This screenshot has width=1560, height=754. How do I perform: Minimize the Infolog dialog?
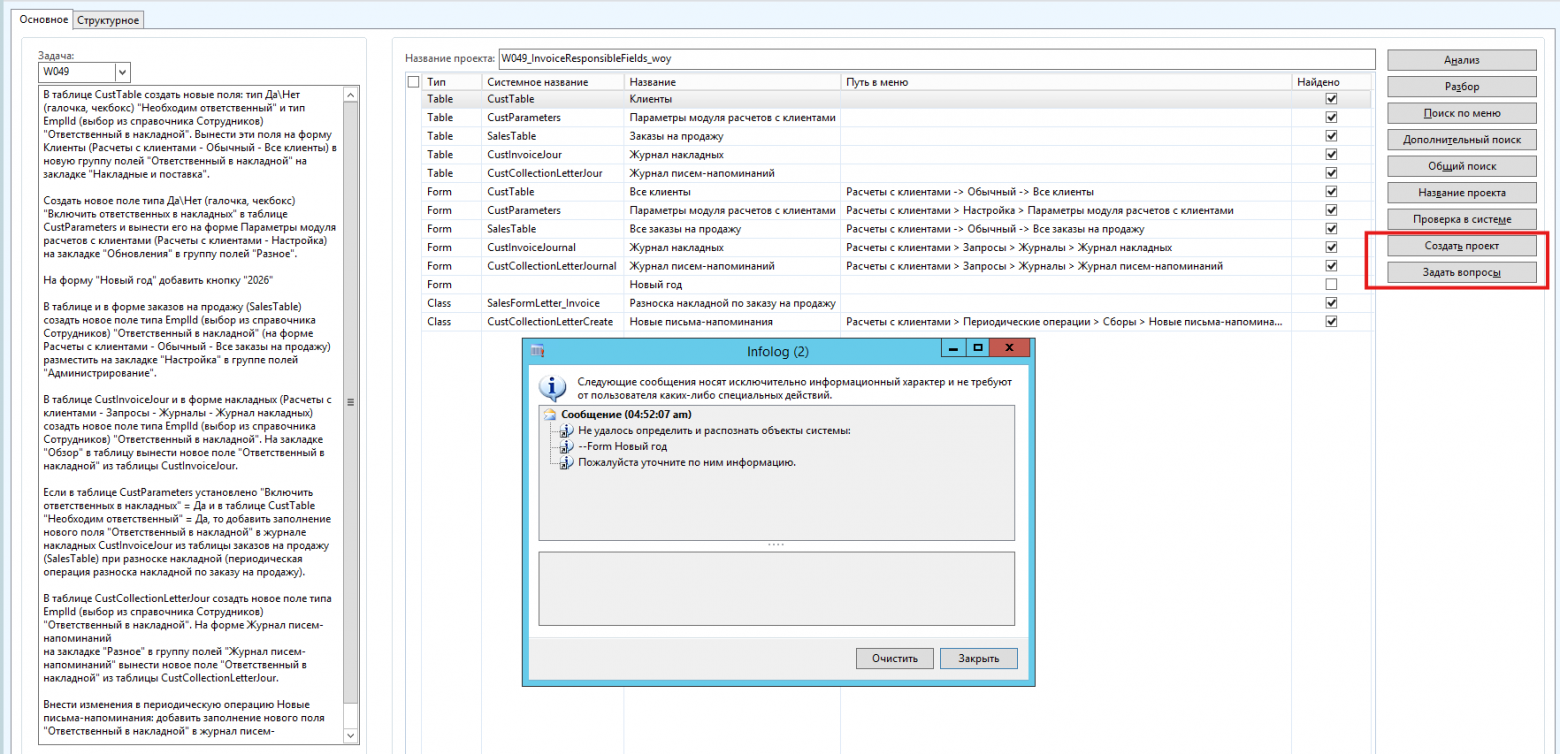[954, 348]
